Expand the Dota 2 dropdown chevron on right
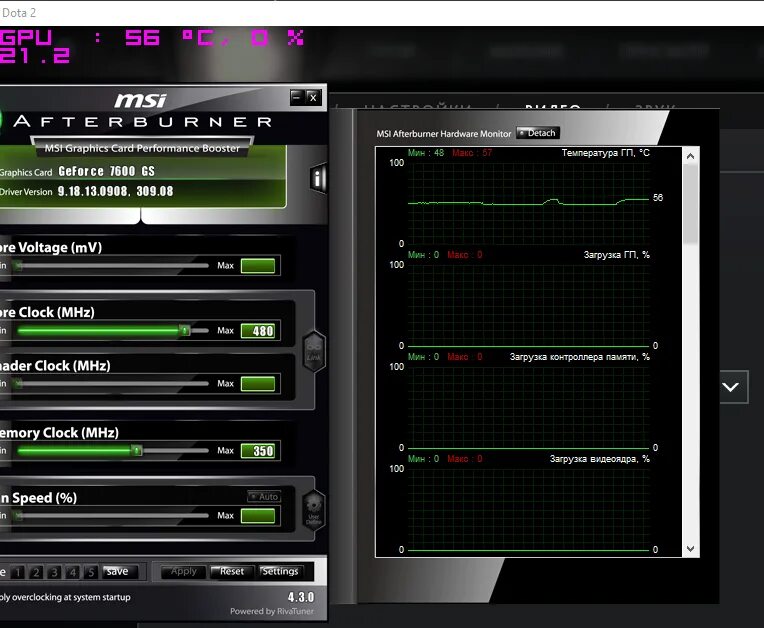This screenshot has height=628, width=764. click(730, 387)
